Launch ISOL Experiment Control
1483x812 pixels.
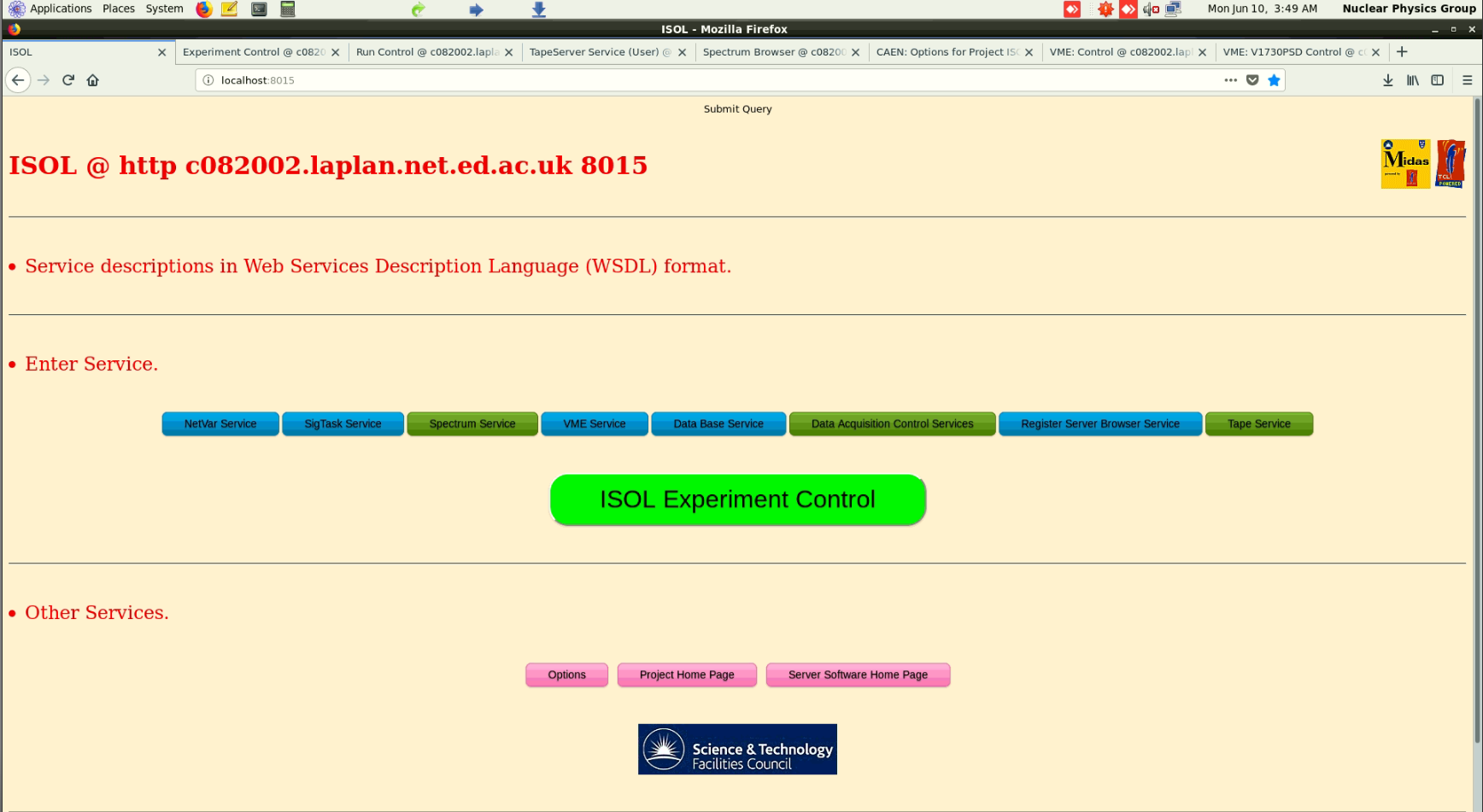(x=737, y=499)
